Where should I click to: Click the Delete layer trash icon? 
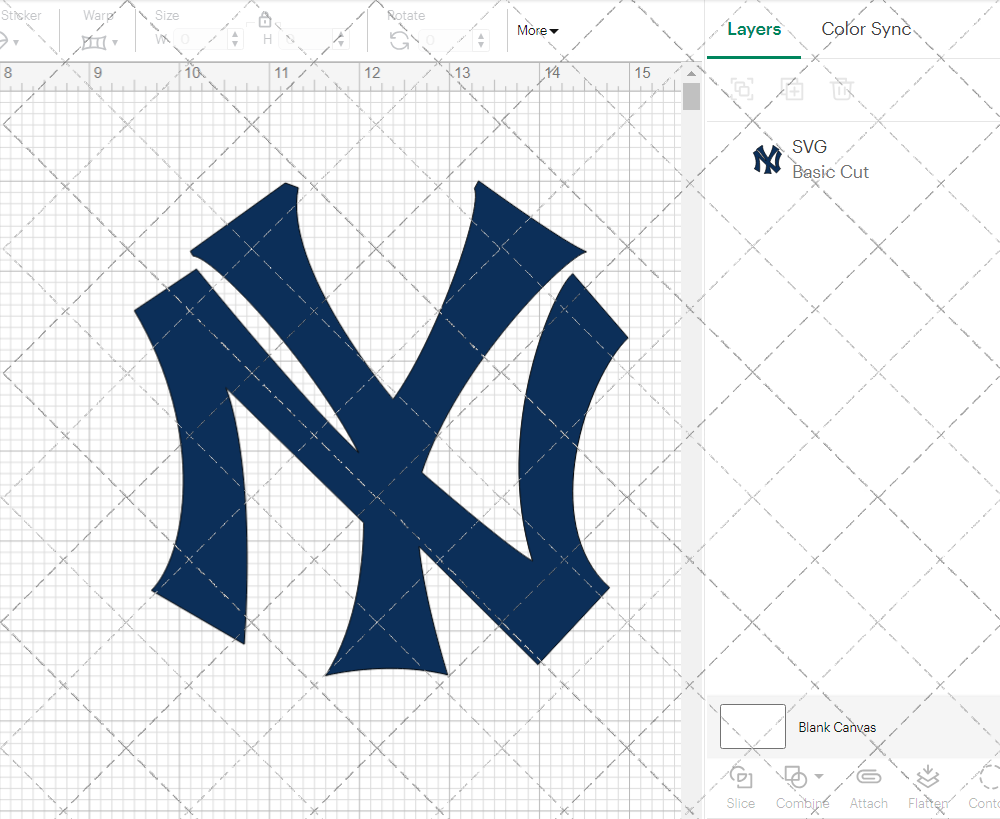pyautogui.click(x=842, y=89)
